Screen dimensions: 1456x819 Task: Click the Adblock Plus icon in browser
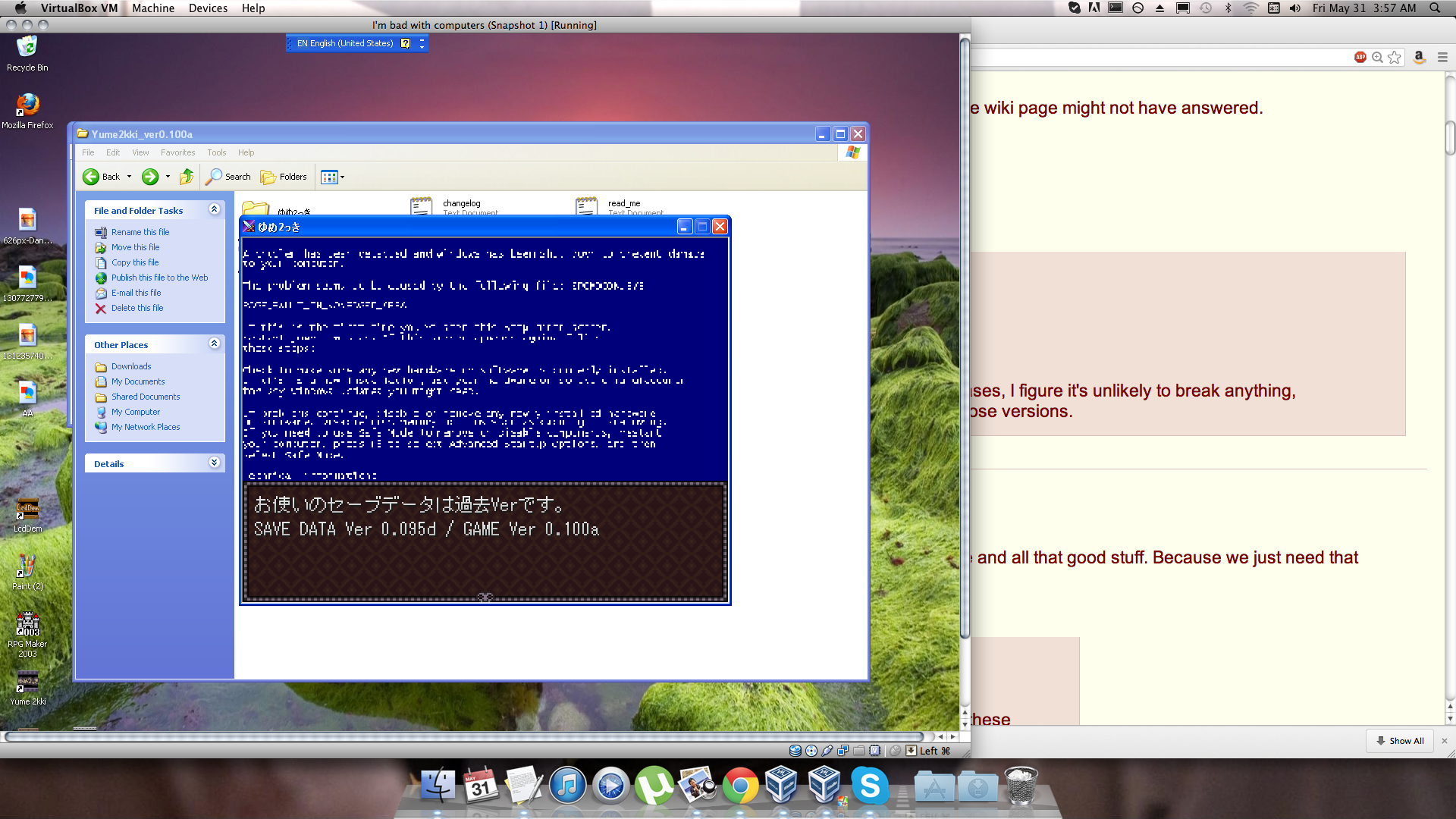pyautogui.click(x=1360, y=57)
